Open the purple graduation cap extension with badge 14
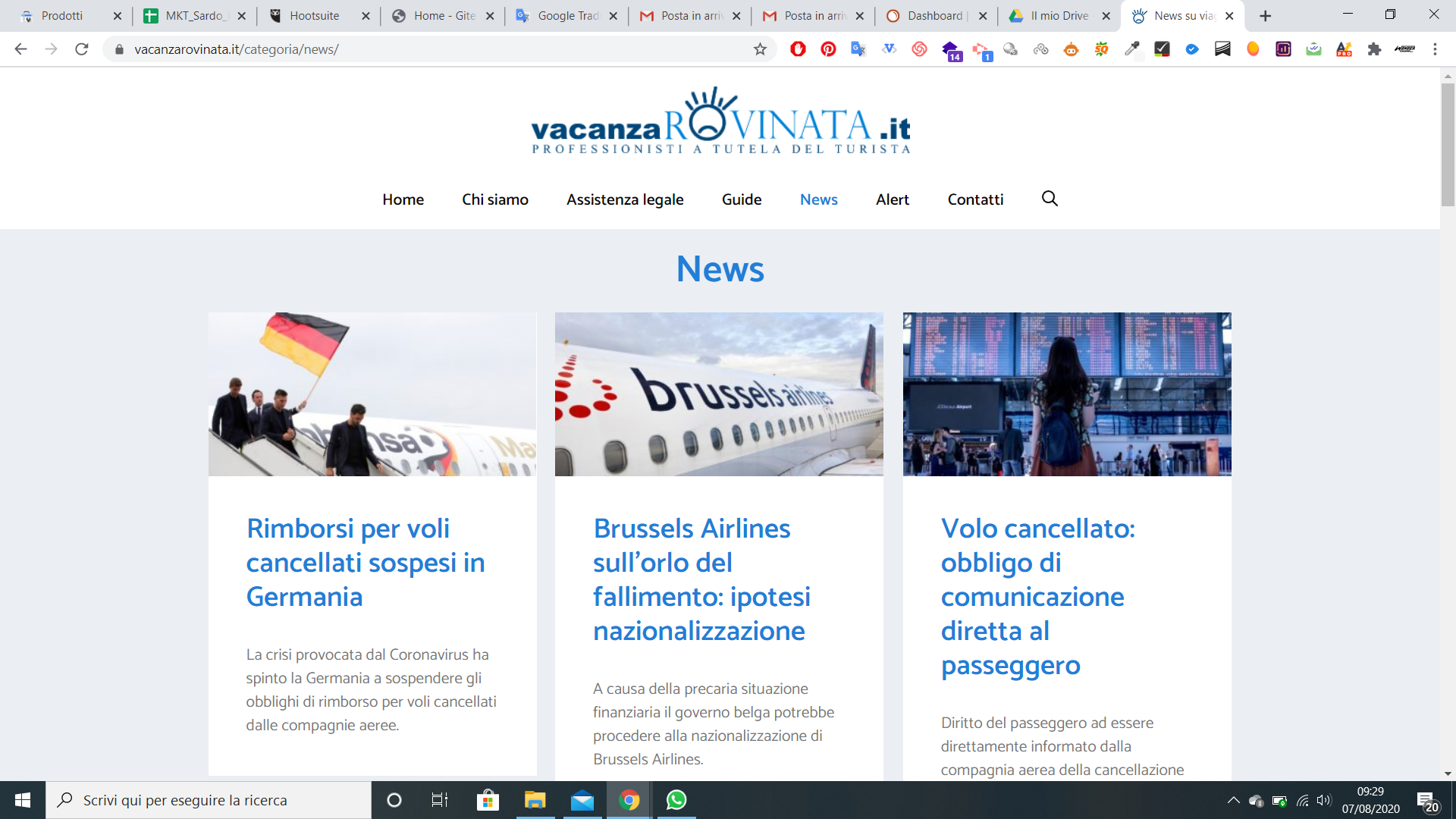The image size is (1456, 819). pos(951,51)
